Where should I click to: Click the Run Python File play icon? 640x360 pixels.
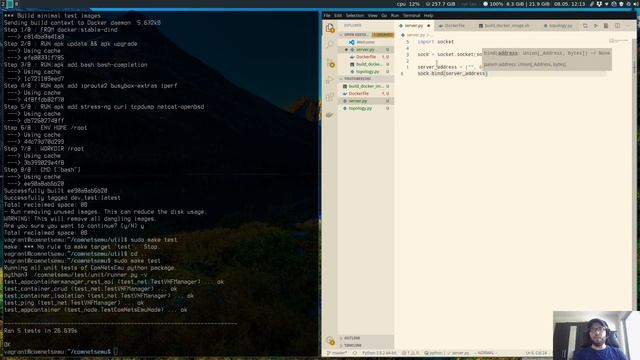pyautogui.click(x=596, y=26)
